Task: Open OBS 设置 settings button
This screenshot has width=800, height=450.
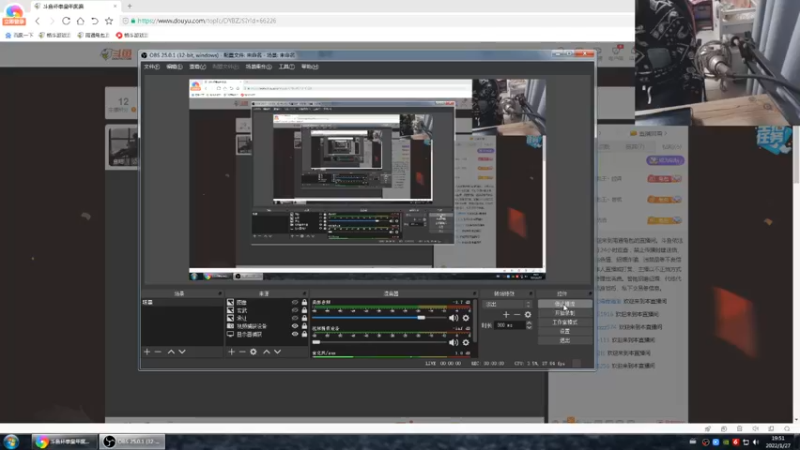Action: [x=565, y=332]
